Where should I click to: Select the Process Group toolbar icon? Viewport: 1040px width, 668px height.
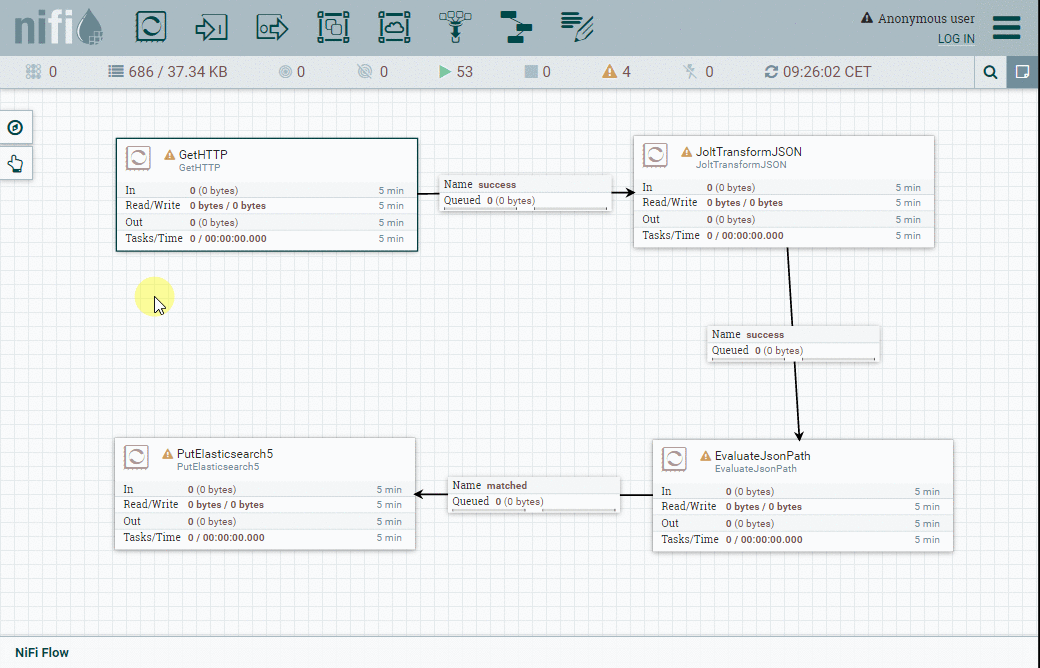pos(333,27)
